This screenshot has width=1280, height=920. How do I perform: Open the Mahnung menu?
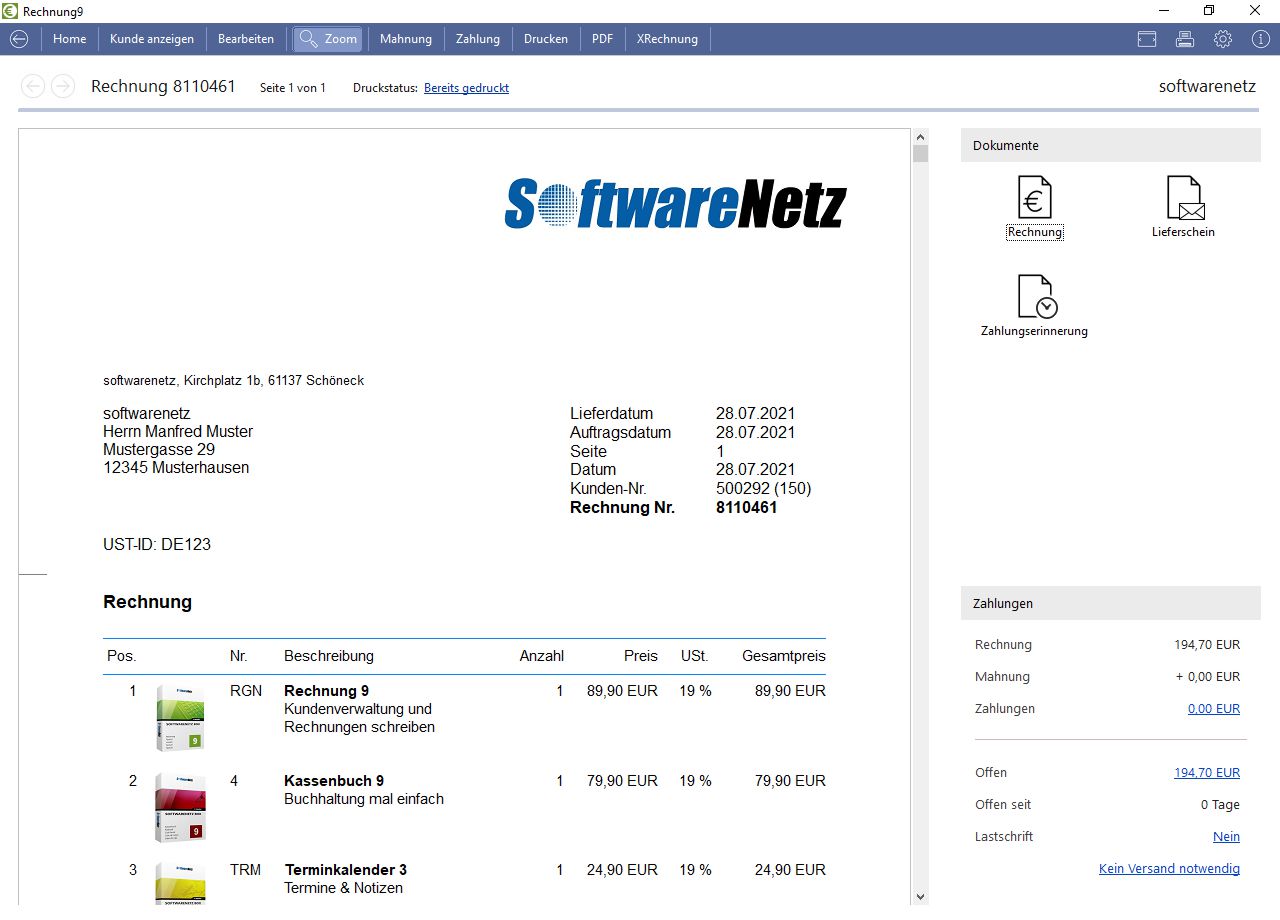pos(405,39)
